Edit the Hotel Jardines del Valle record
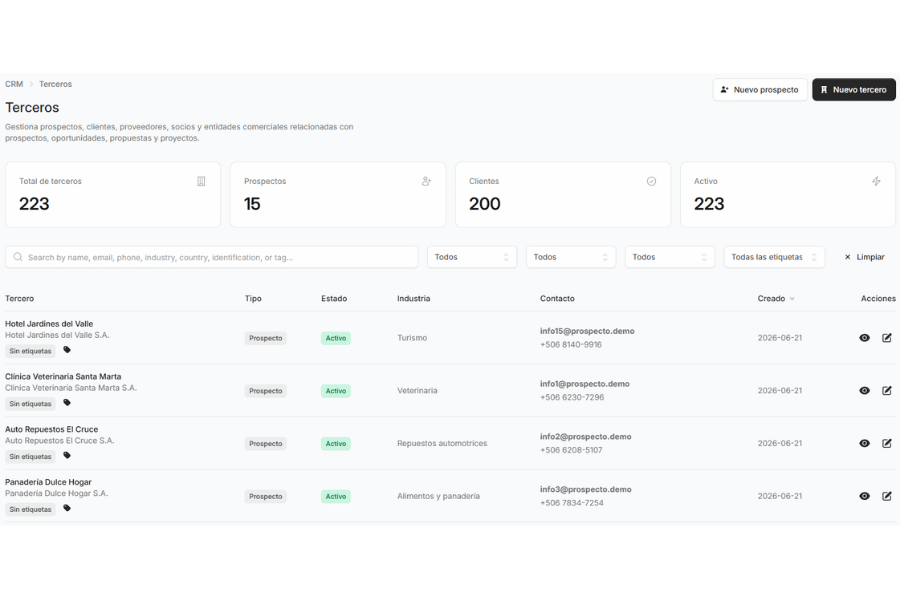Screen dimensions: 900x600 887,338
